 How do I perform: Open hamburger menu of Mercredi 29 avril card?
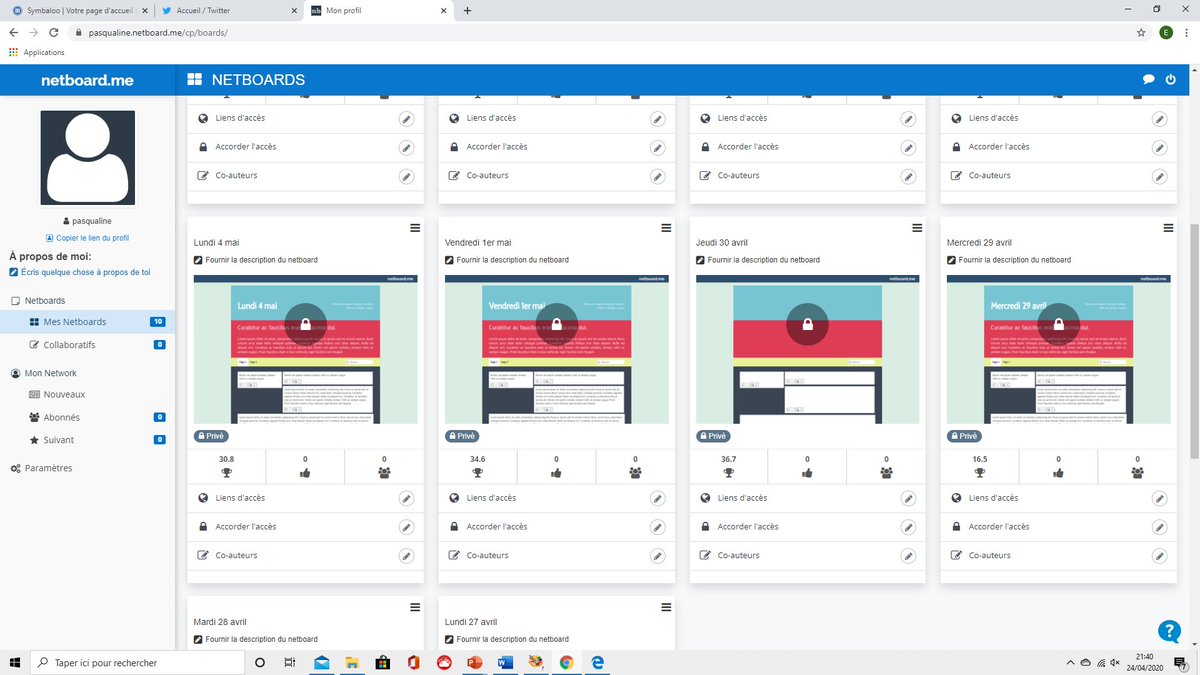point(1168,228)
